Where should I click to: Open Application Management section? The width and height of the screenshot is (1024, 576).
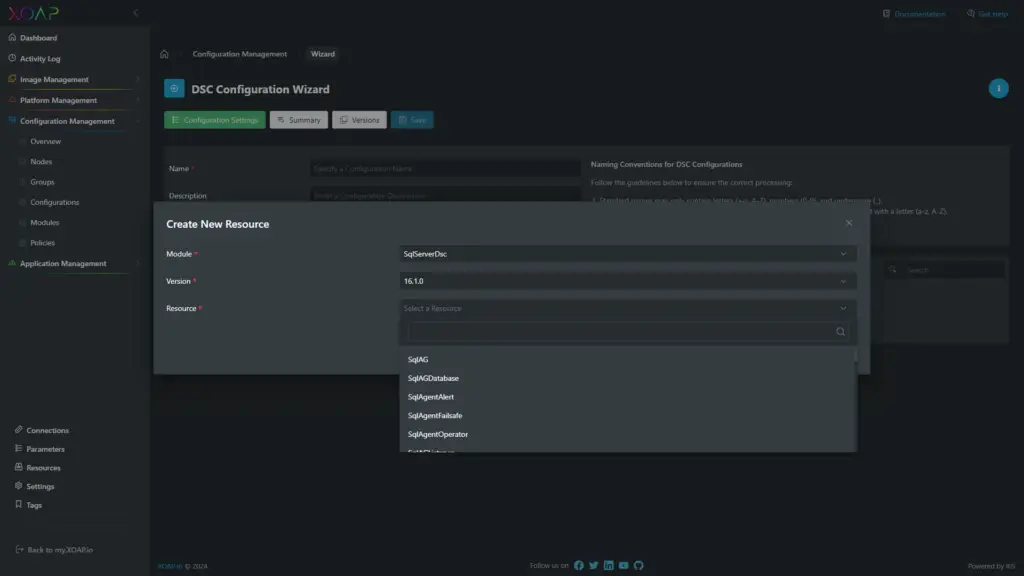[x=63, y=264]
